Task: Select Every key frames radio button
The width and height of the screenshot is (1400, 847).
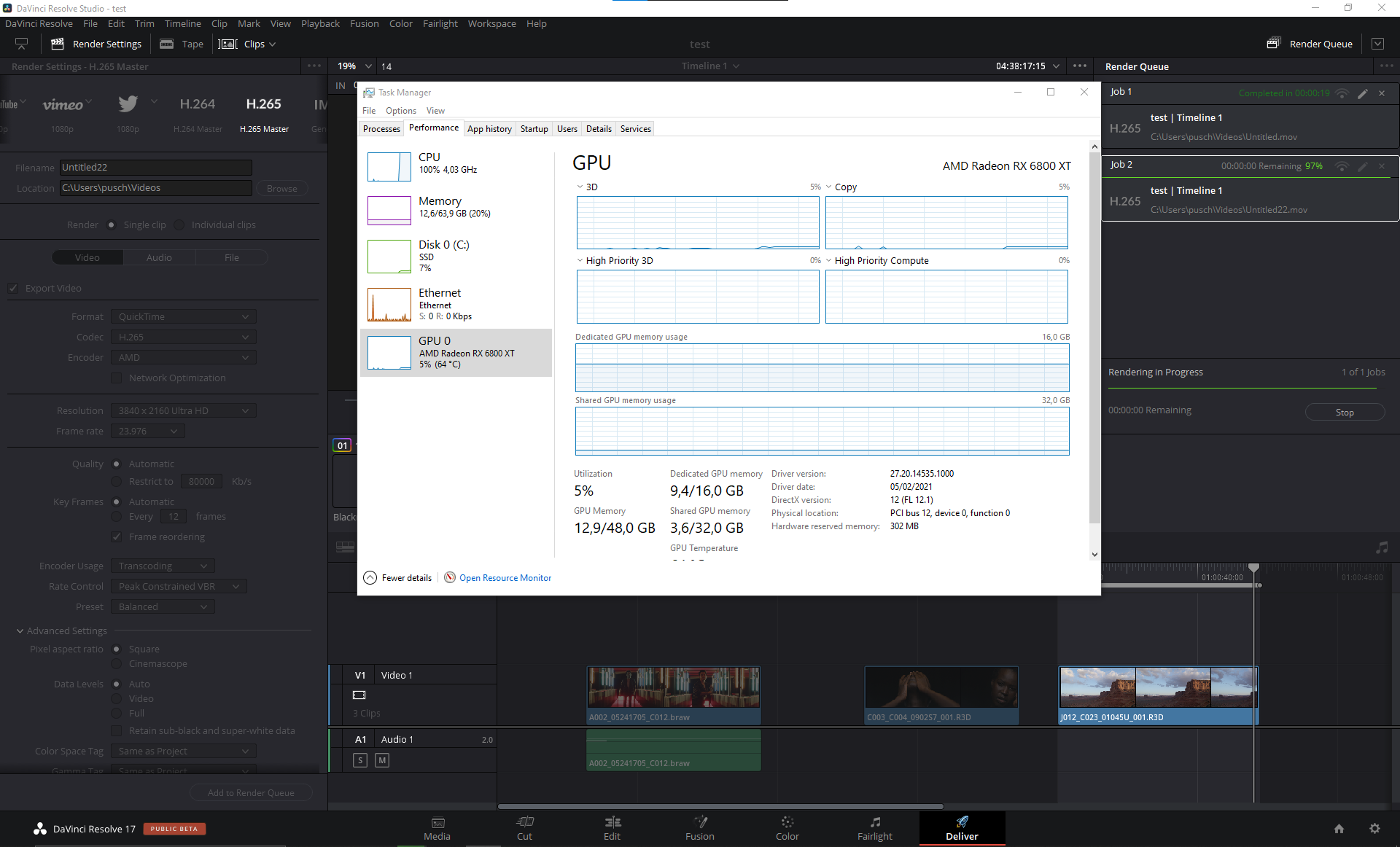Action: (x=117, y=516)
